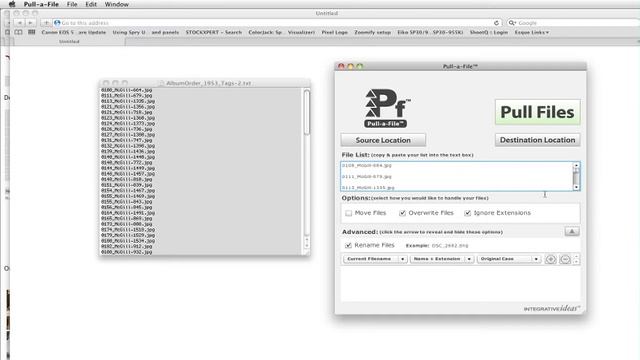
Task: Click the Google search field
Action: [573, 23]
